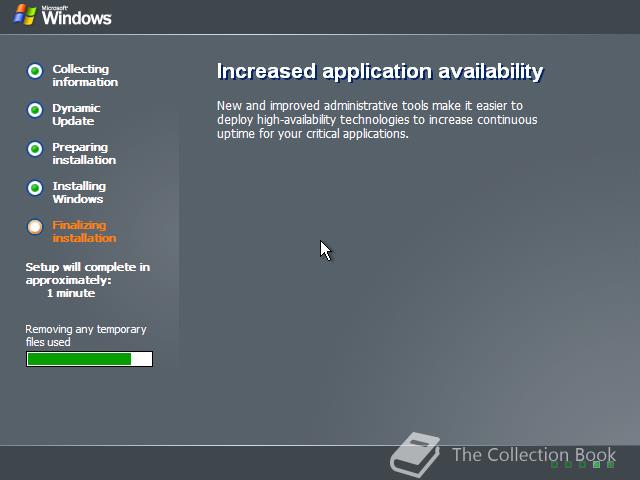Click the "Removing any temporary files used" status
Screen dimensions: 640x480
[86, 336]
